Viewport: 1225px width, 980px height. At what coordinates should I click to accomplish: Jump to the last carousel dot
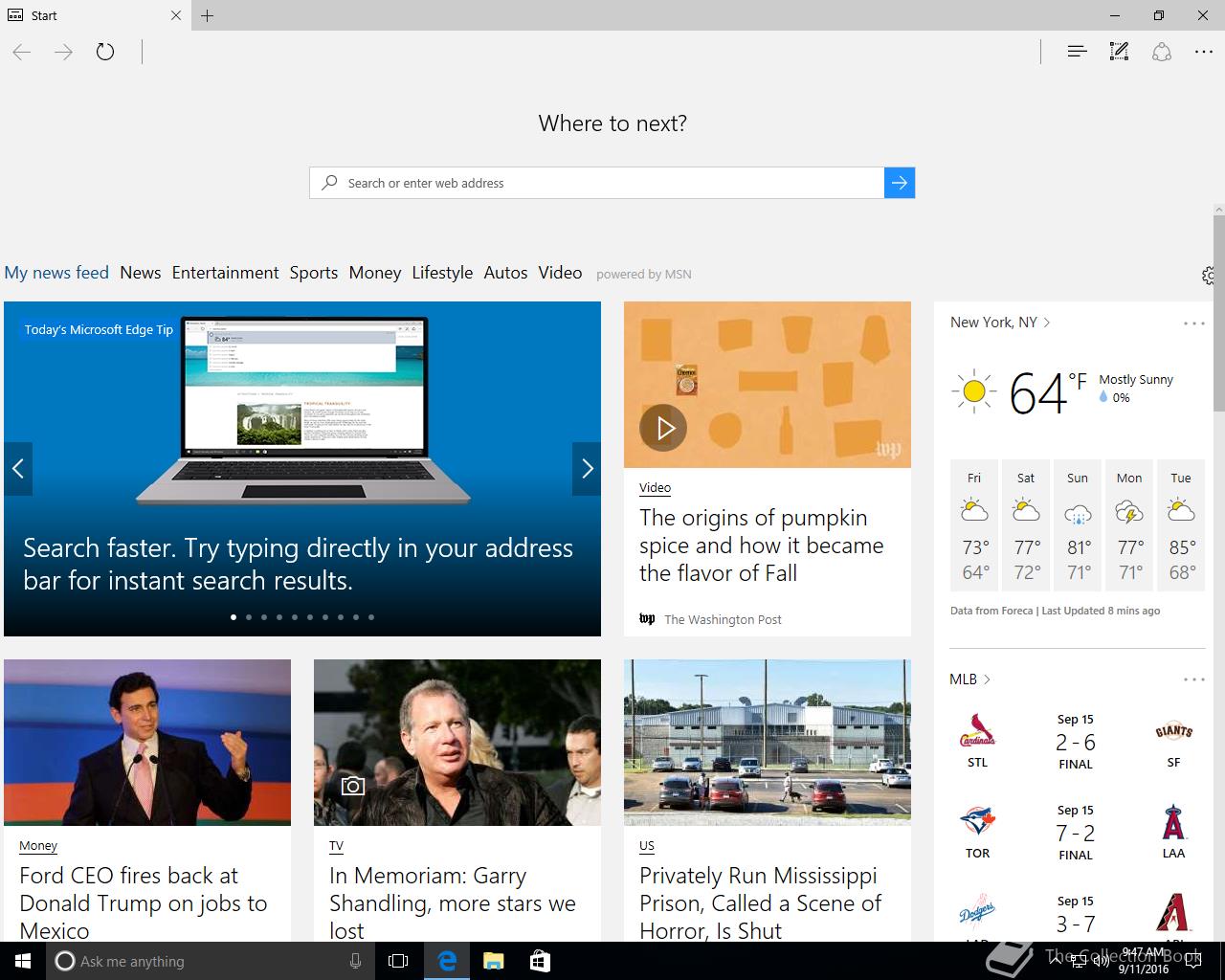tap(371, 617)
